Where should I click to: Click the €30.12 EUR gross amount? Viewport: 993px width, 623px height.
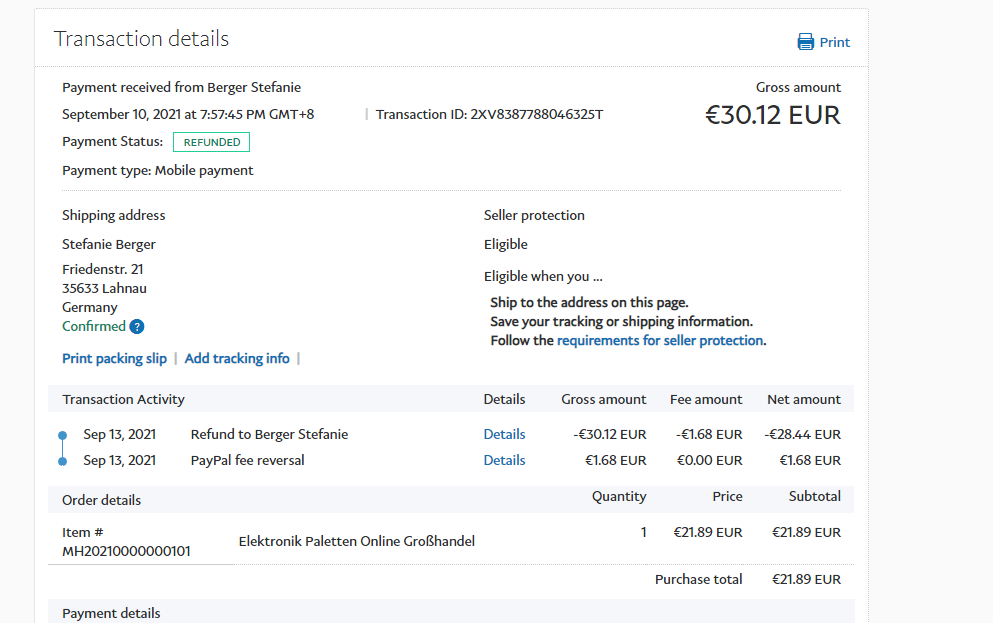coord(772,115)
